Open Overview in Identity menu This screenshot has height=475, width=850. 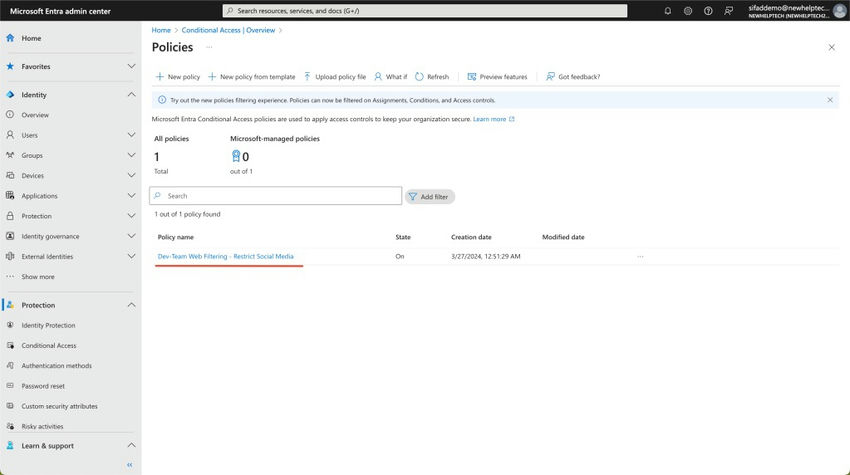(35, 115)
